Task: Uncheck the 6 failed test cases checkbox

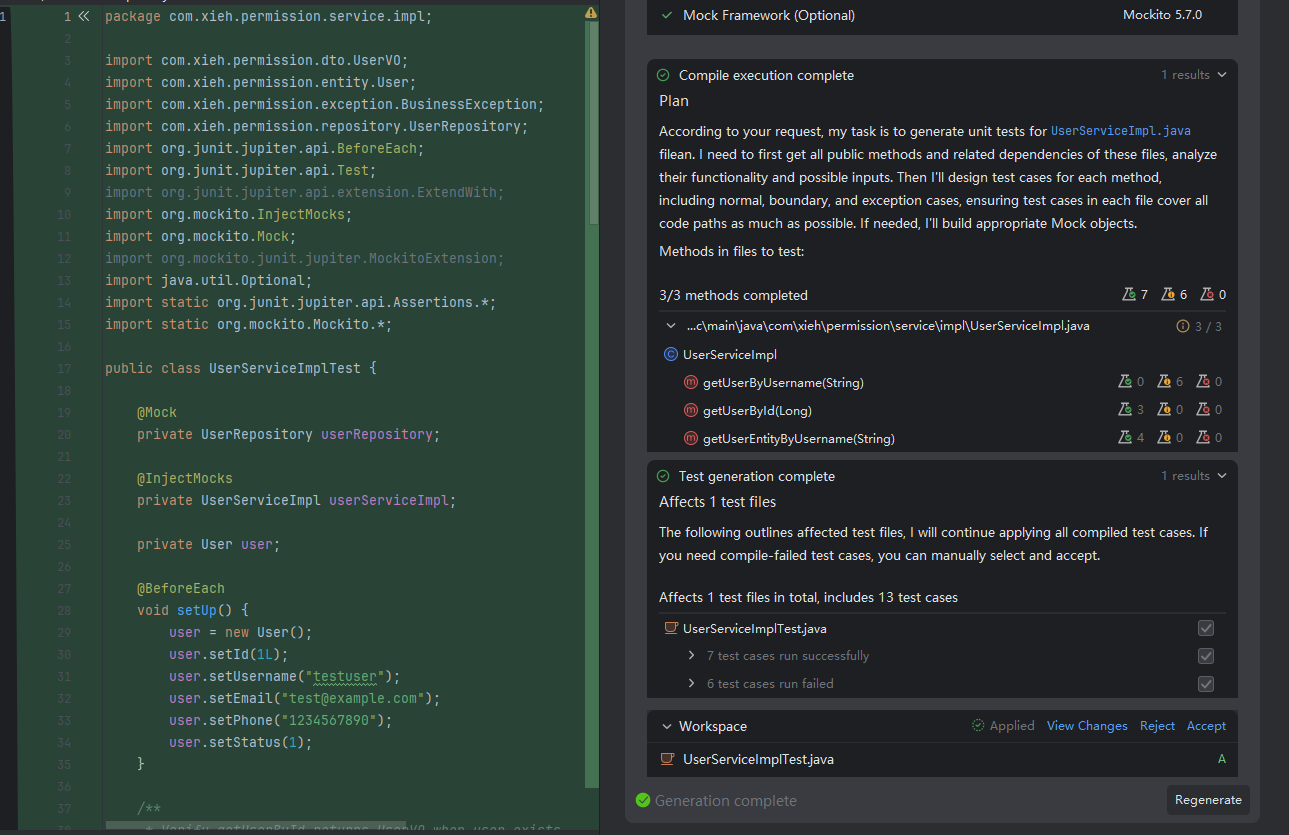Action: pos(1206,684)
